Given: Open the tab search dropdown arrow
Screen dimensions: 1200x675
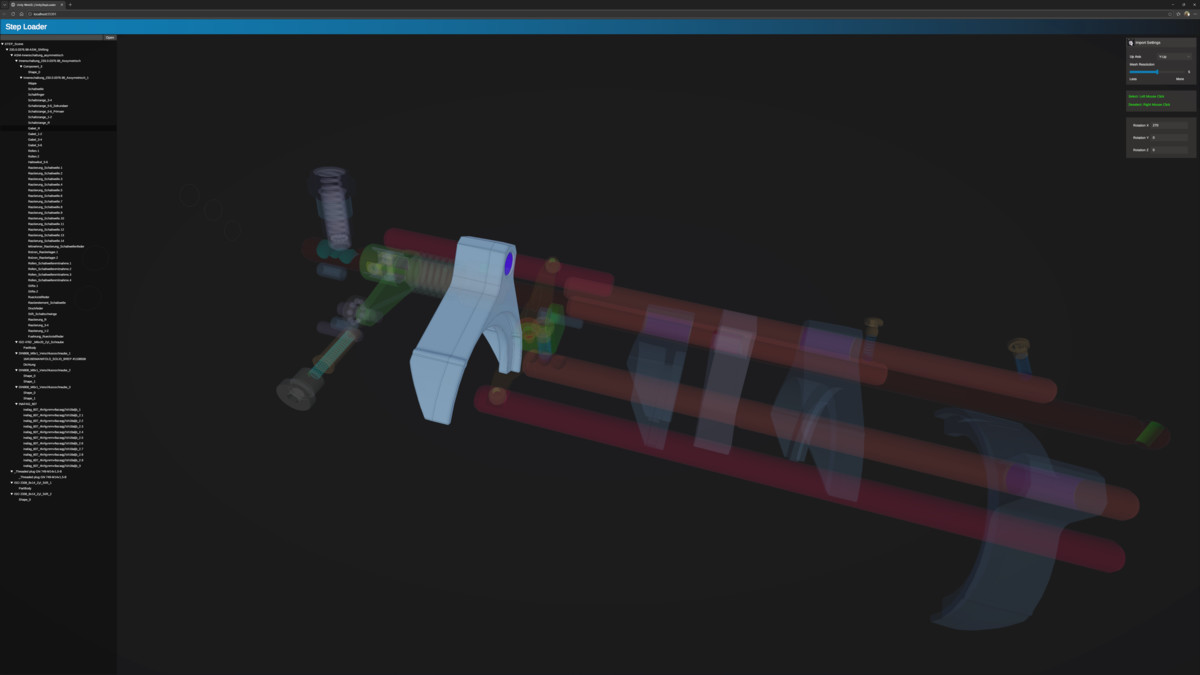Looking at the screenshot, I should (4, 4).
